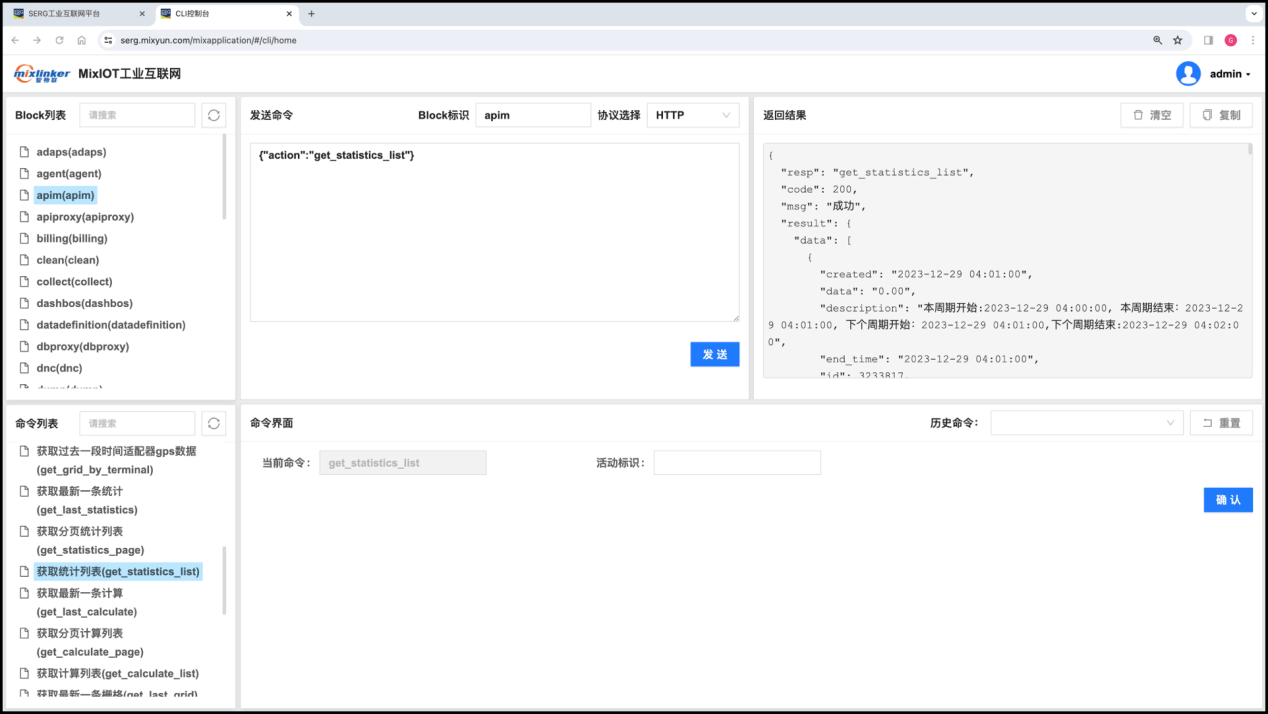This screenshot has width=1268, height=714.
Task: Bookmark this page with the star icon
Action: click(1177, 40)
